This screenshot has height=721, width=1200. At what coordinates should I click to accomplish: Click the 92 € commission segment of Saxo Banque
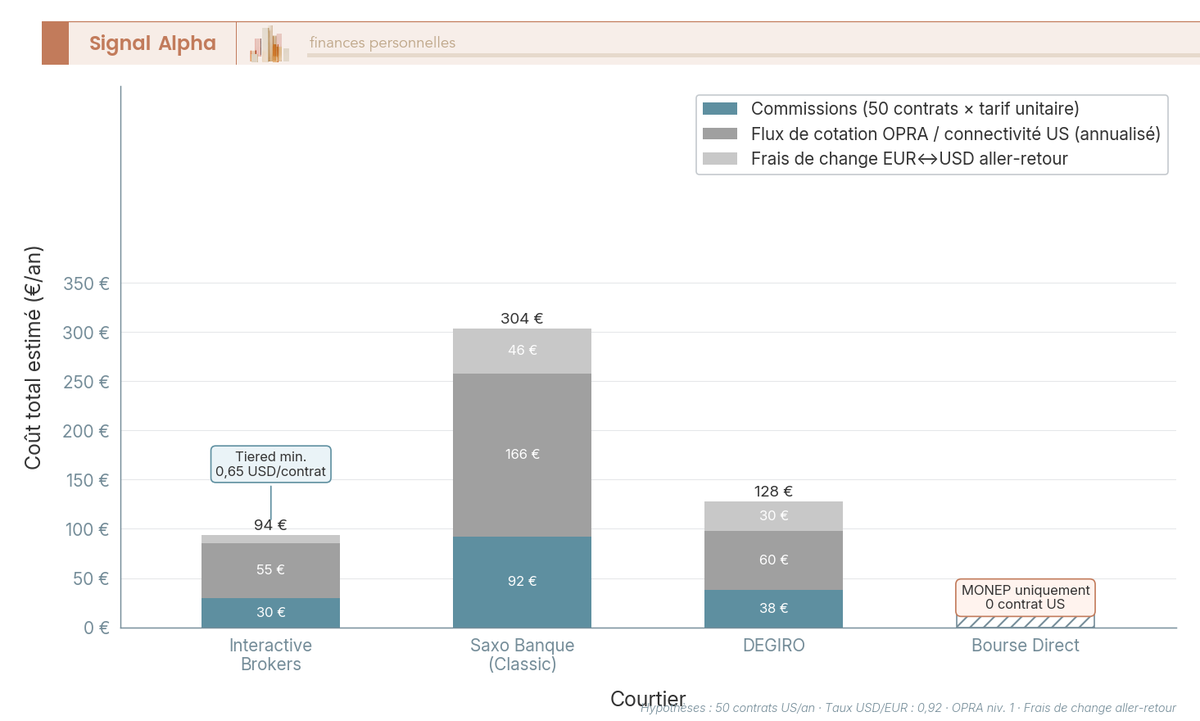(522, 582)
